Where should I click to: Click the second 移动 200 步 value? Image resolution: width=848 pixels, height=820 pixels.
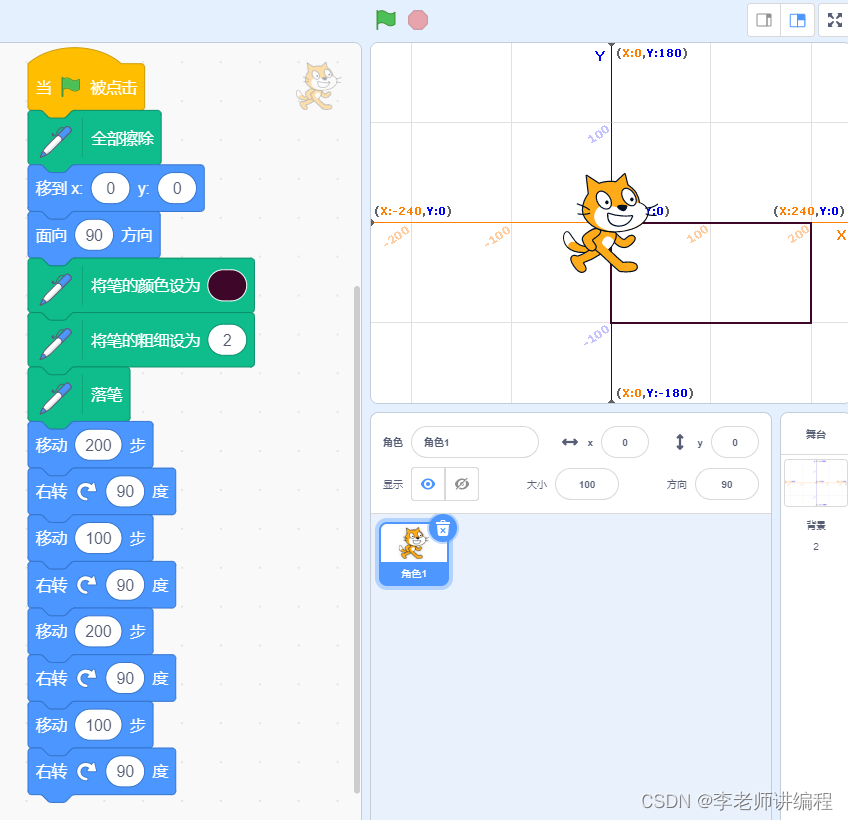(98, 631)
